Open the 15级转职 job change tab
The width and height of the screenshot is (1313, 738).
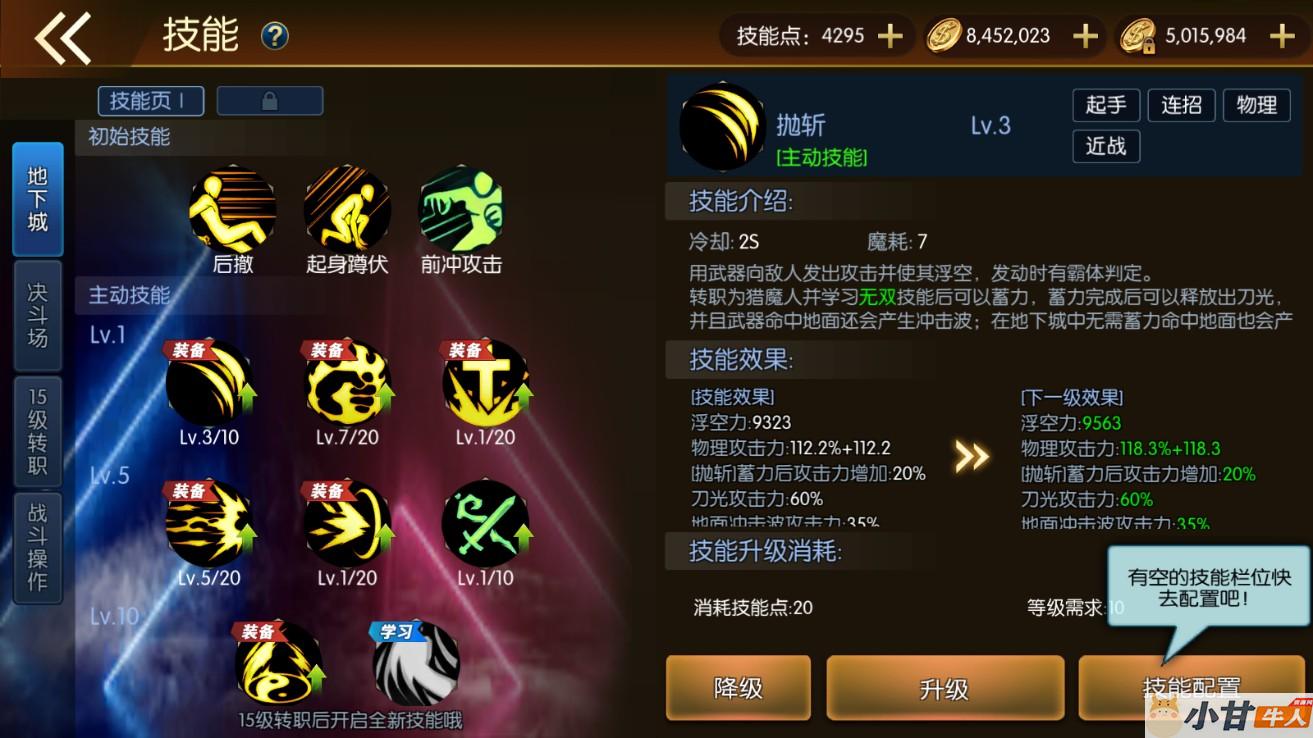pos(38,431)
